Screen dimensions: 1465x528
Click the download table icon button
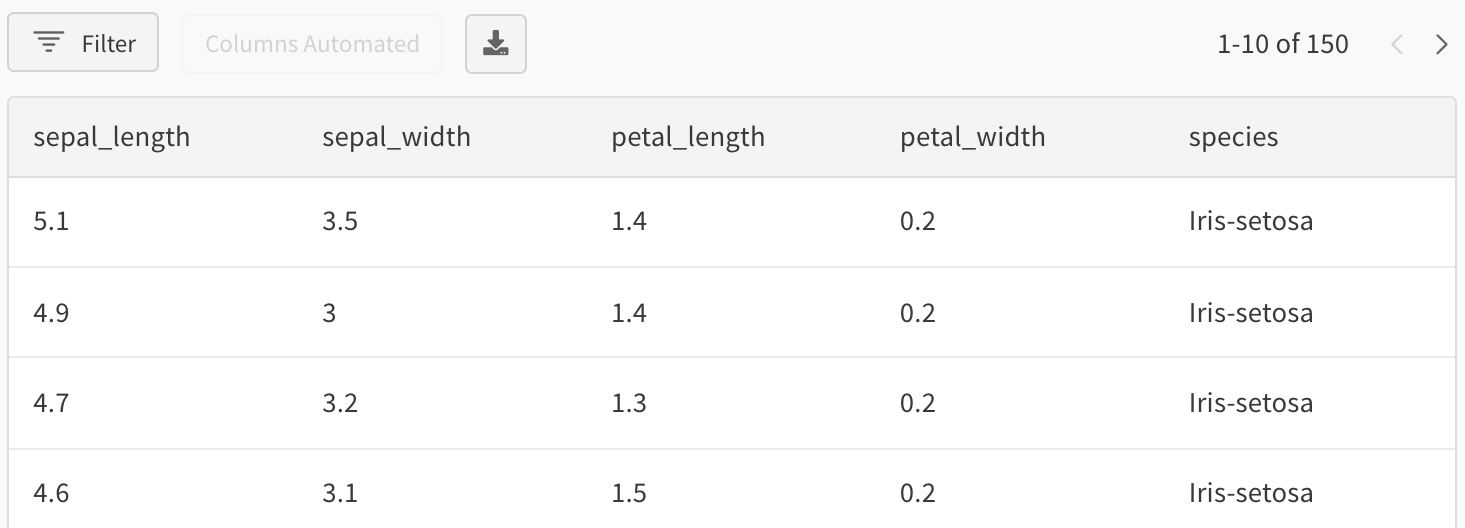pyautogui.click(x=496, y=44)
